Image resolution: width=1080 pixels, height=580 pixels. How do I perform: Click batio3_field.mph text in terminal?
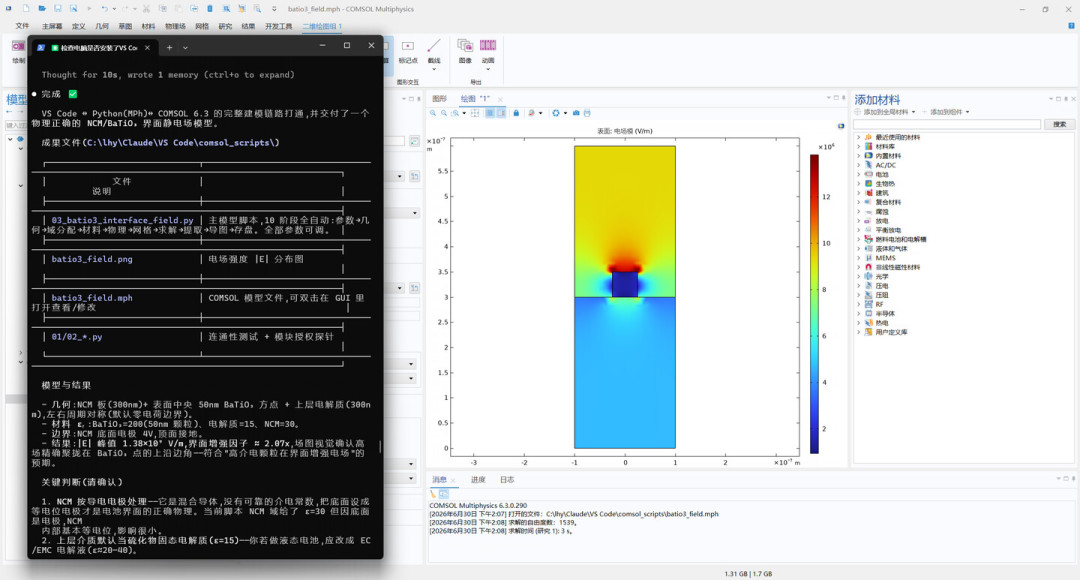click(92, 298)
